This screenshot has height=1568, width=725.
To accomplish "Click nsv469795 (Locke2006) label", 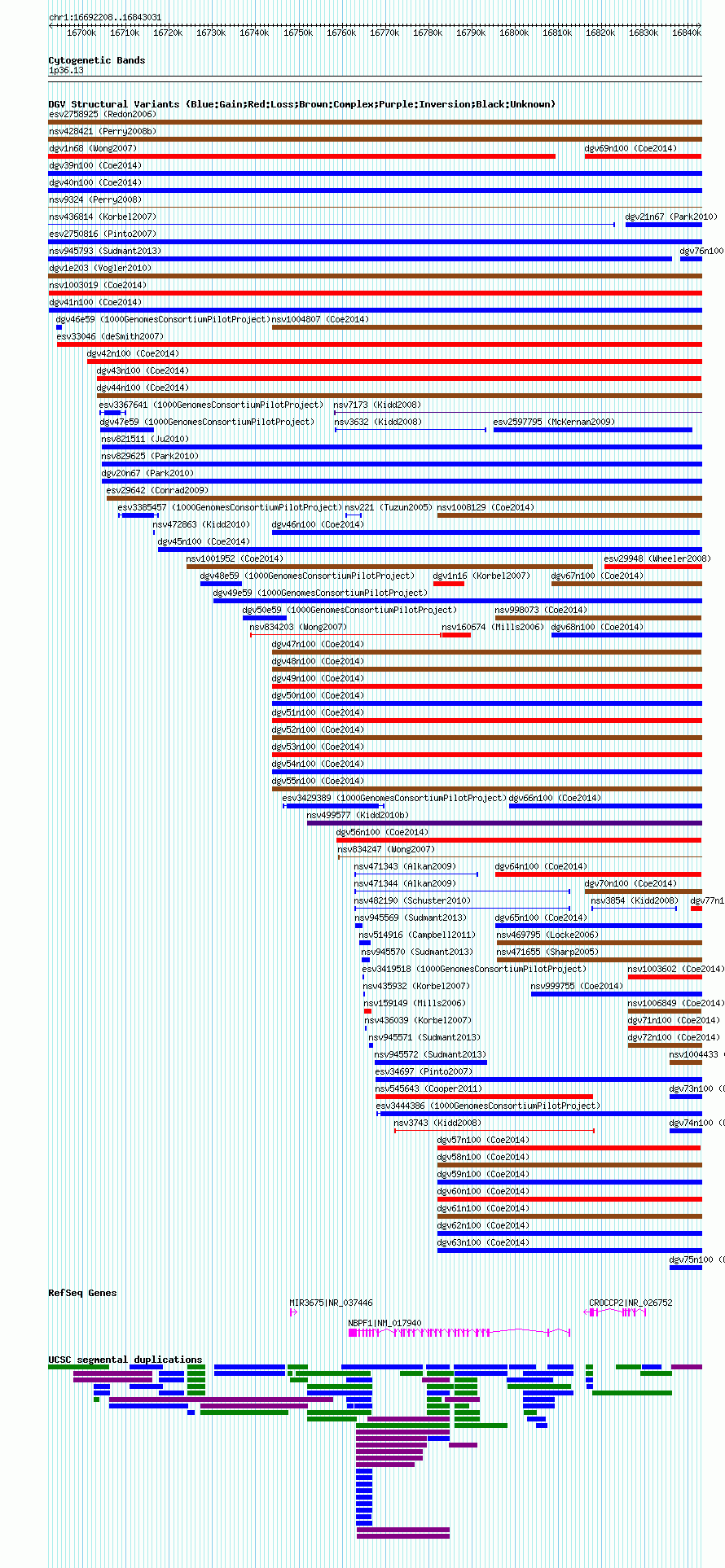I will [548, 935].
